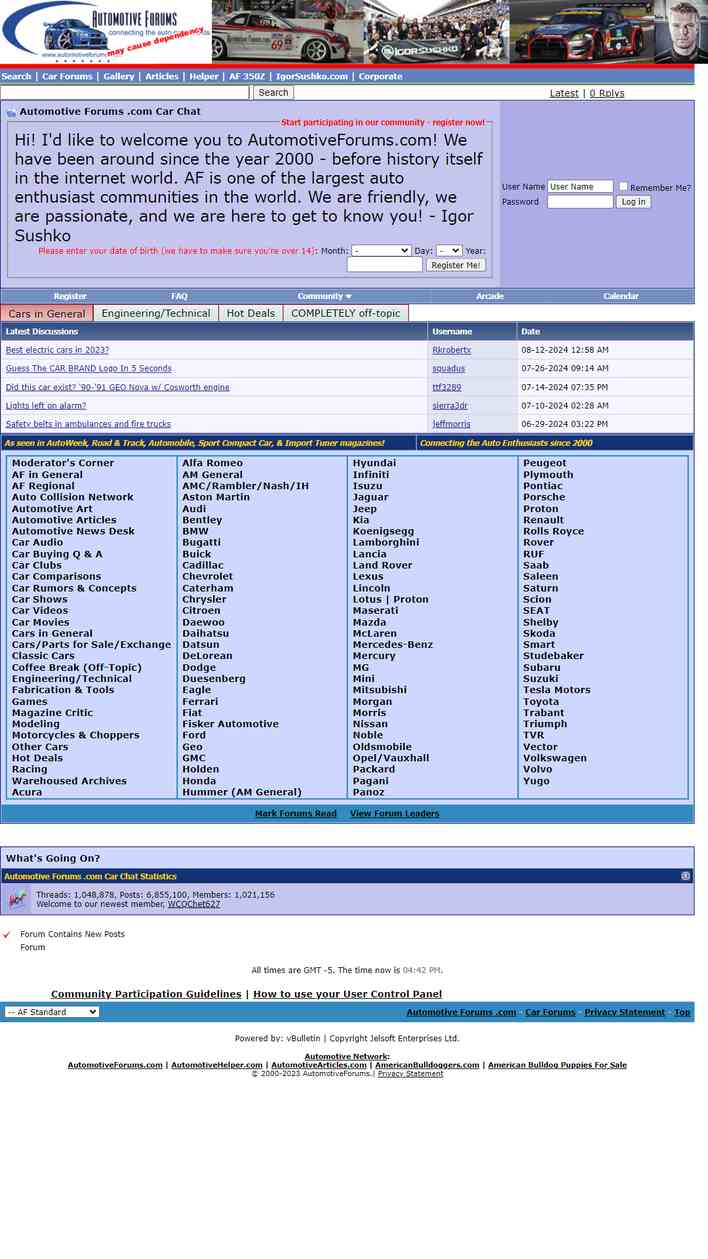Screen dimensions: 708x1259
Task: View sierra3dr user profile
Action: [x=449, y=406]
